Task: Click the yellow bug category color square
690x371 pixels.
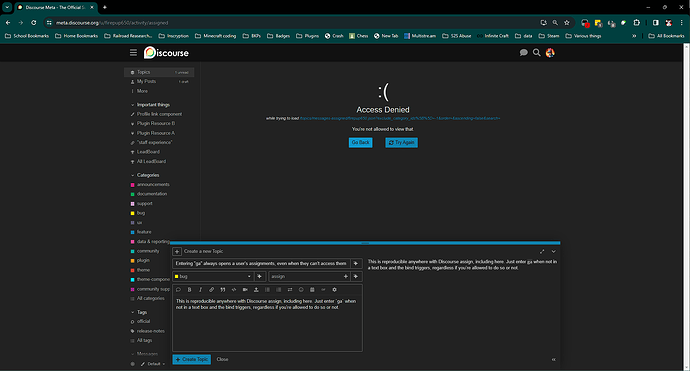Action: pos(132,213)
